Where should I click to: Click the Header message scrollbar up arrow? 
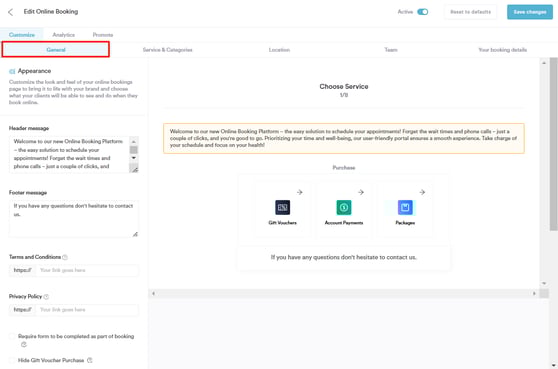click(134, 141)
